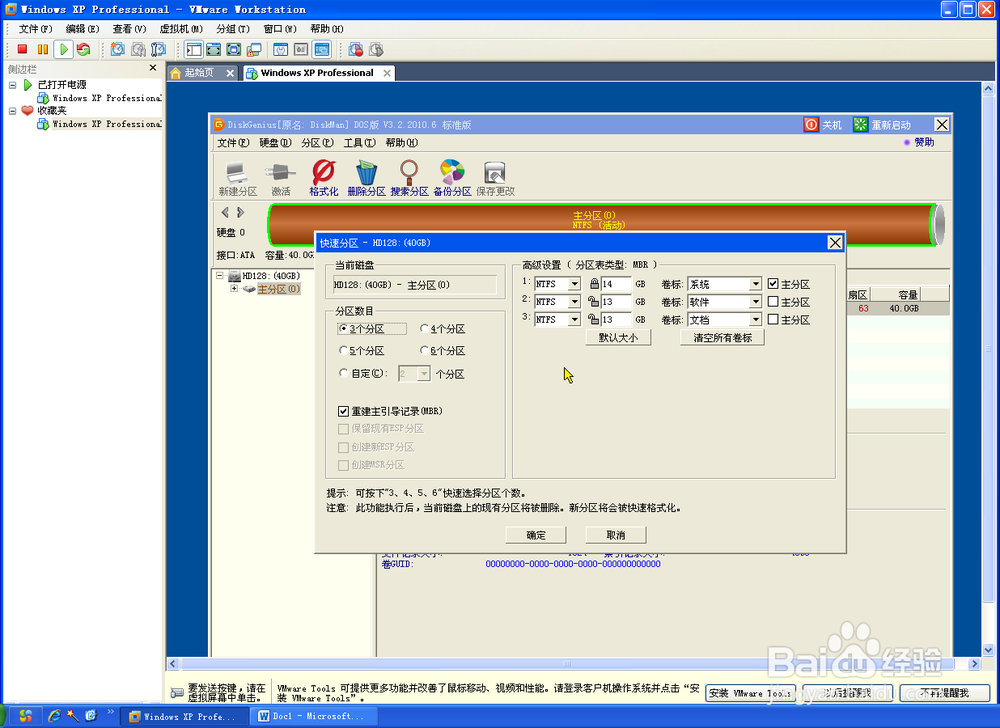The image size is (1000, 728).
Task: Click the 默认大小 button
Action: pyautogui.click(x=618, y=337)
